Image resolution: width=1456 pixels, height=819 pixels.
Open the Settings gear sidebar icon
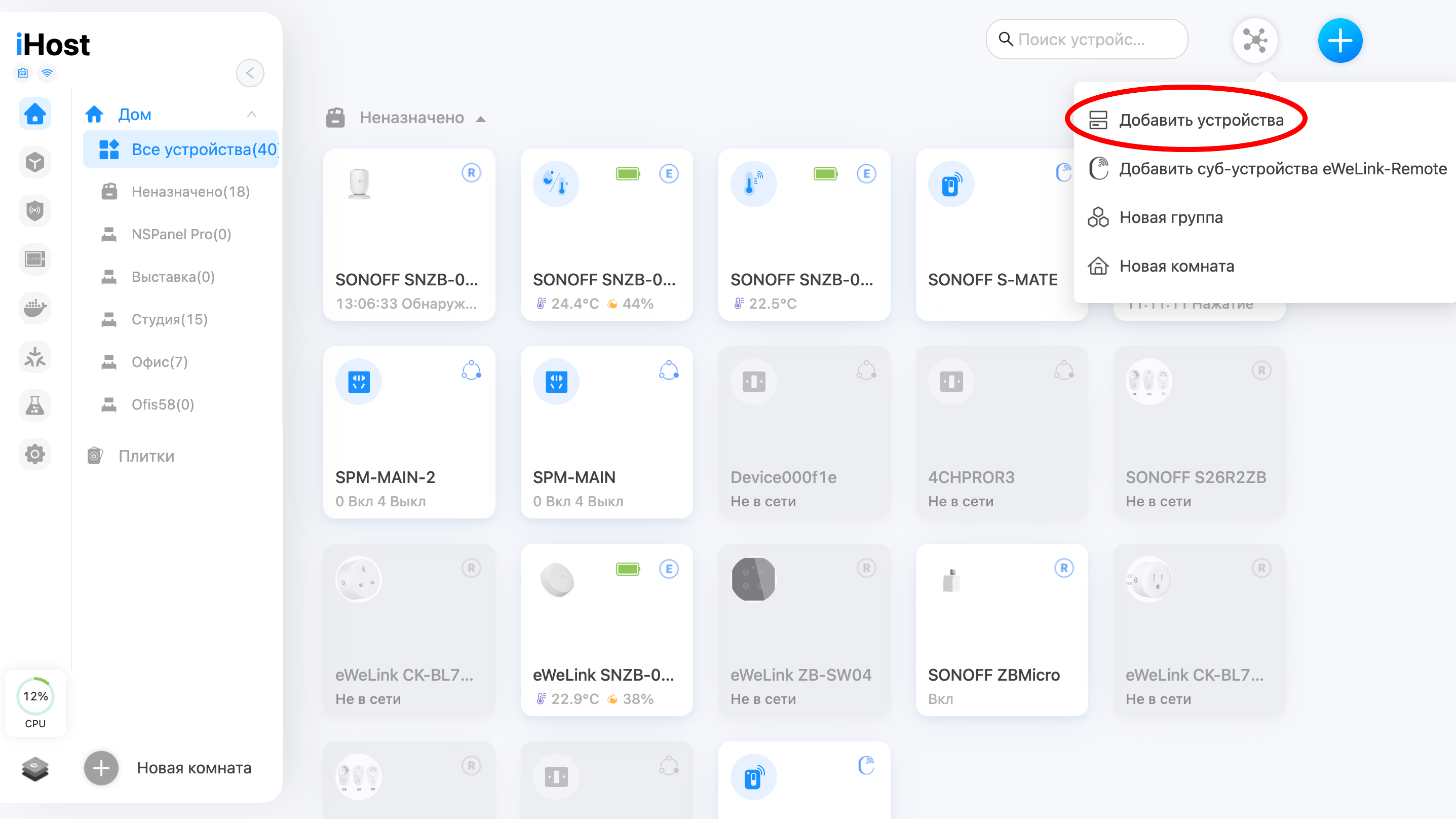pos(35,454)
